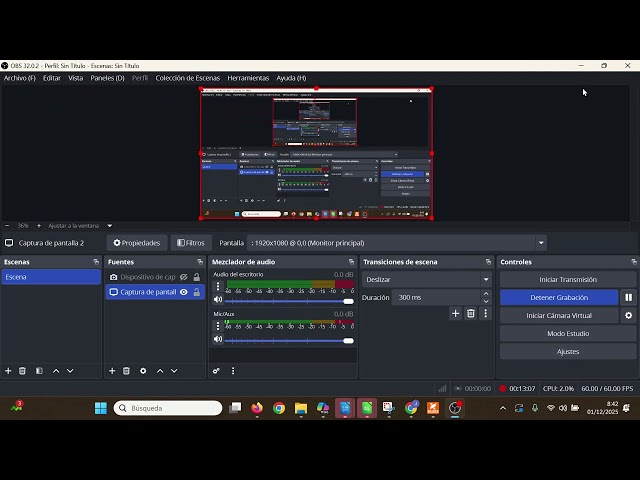Open the Herramientas menu
The width and height of the screenshot is (640, 480).
[x=248, y=78]
